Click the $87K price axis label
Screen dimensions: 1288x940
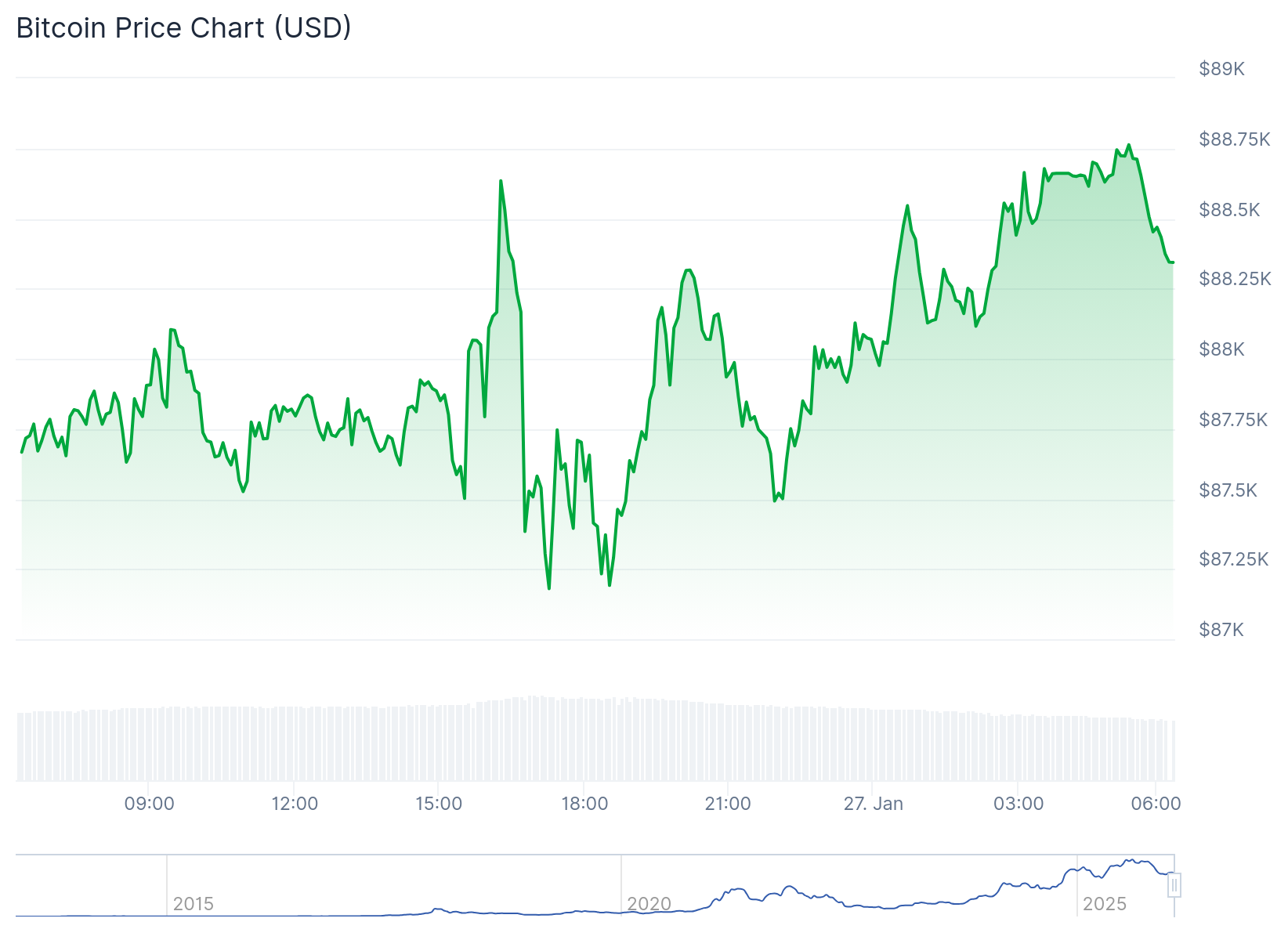tap(1221, 630)
